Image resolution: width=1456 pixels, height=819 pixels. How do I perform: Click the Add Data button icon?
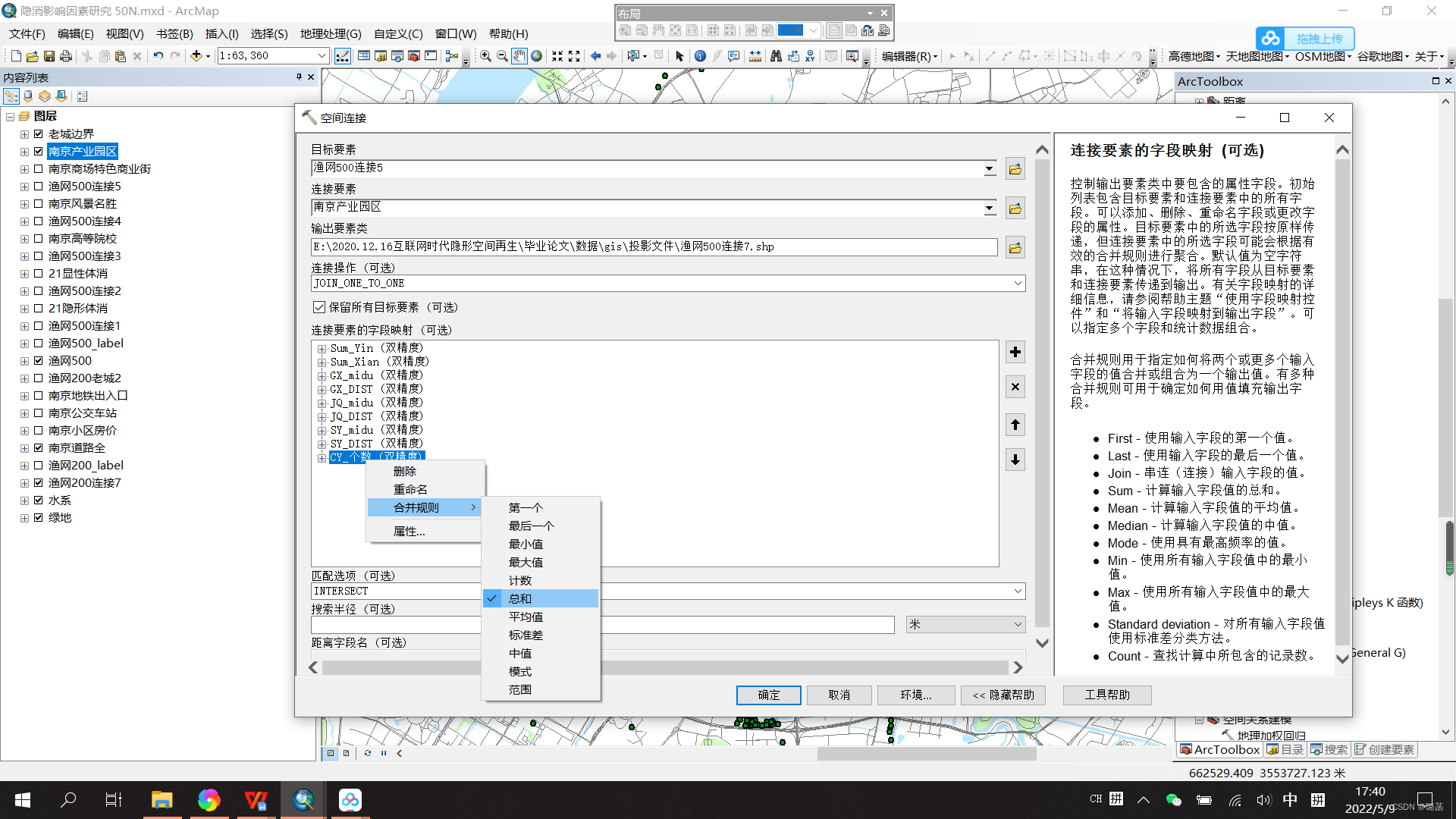point(196,56)
